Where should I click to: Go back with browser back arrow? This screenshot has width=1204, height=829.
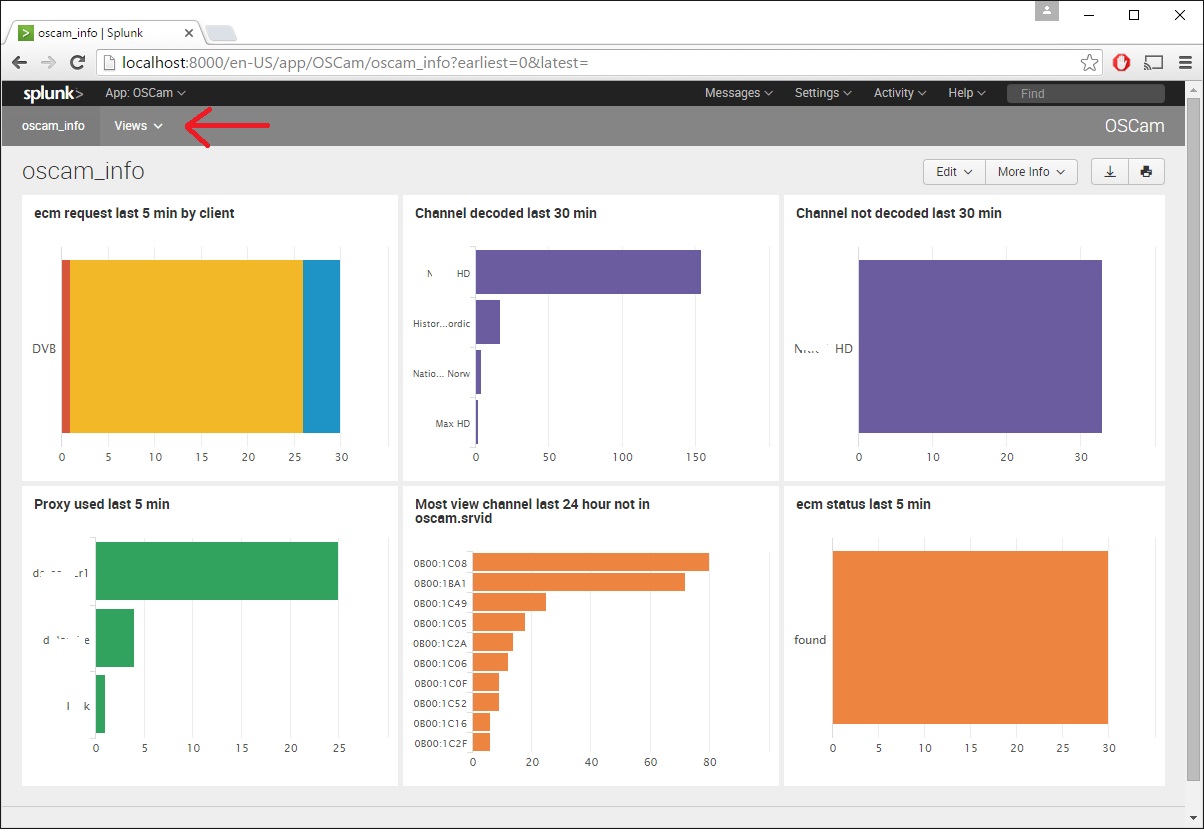click(x=19, y=62)
